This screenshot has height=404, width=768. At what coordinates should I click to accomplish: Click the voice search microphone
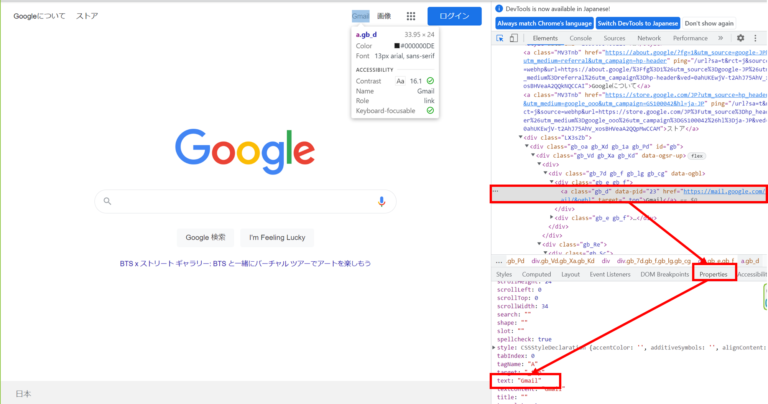pyautogui.click(x=381, y=202)
